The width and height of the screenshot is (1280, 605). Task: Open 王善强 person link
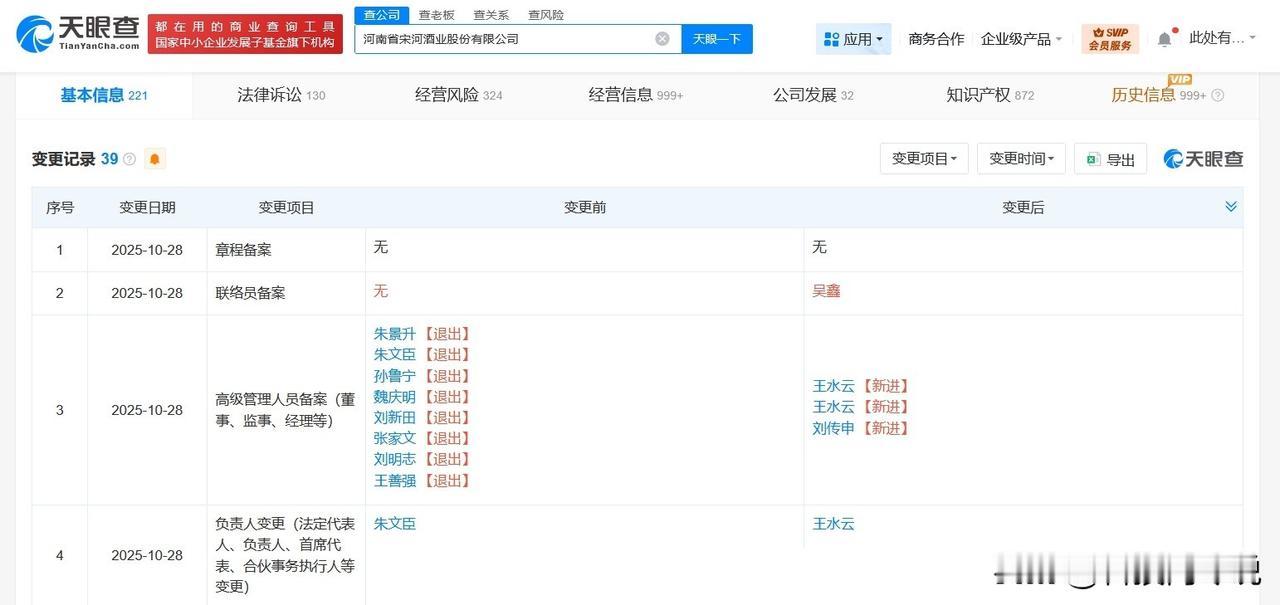395,481
